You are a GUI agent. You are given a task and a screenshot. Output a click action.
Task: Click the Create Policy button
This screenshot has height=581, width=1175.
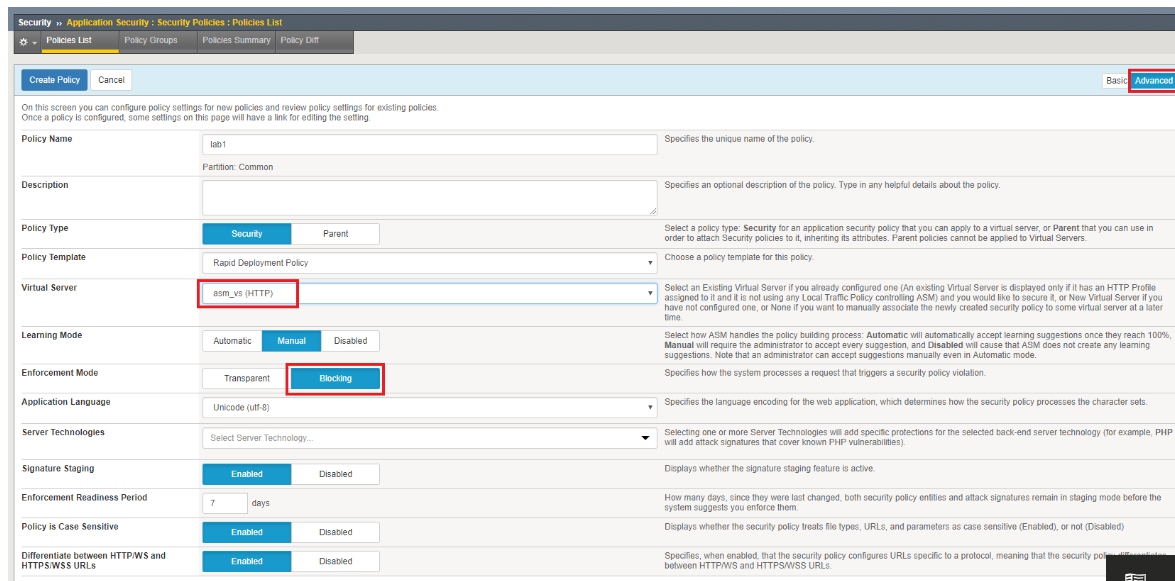tap(54, 79)
